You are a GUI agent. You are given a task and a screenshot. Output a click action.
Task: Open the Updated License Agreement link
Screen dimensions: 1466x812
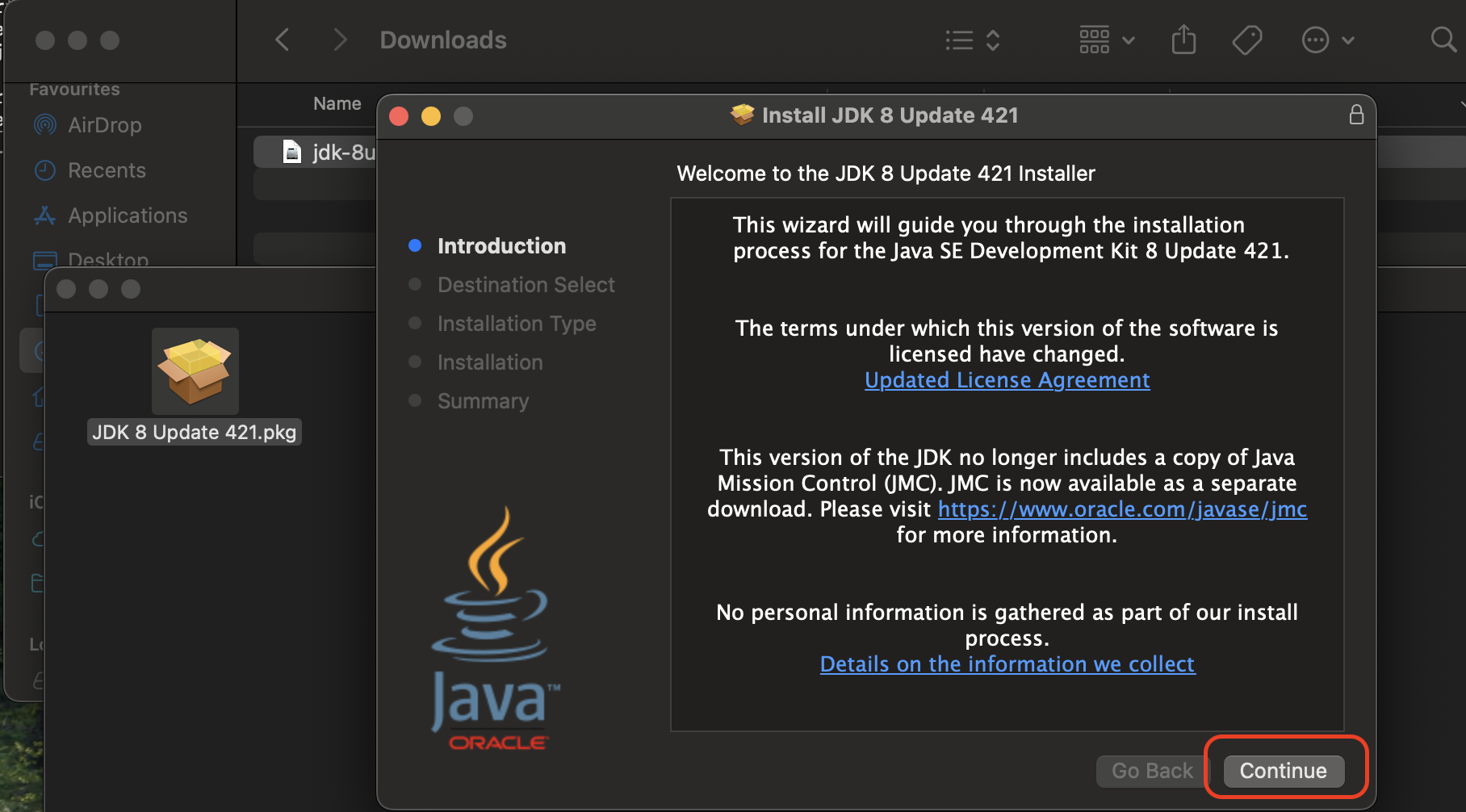1007,380
